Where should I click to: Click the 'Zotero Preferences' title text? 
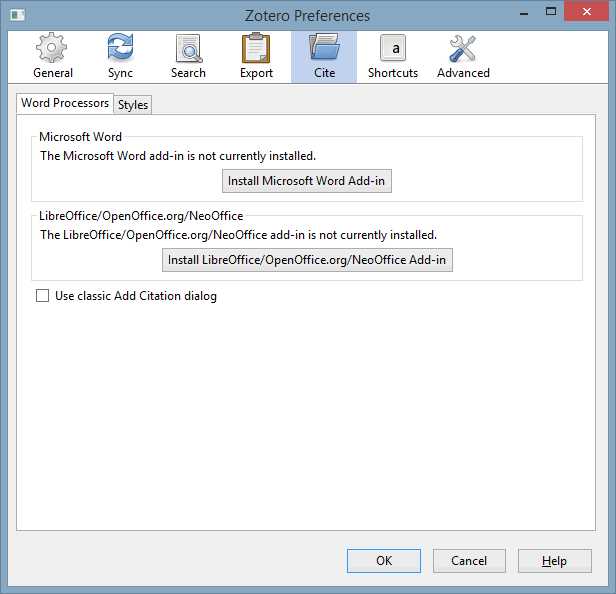(307, 16)
